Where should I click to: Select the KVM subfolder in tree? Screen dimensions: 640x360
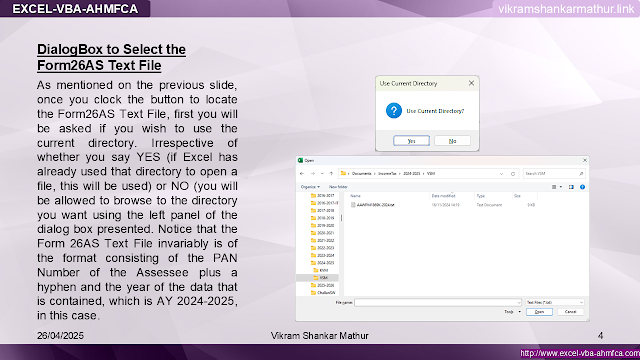click(321, 270)
